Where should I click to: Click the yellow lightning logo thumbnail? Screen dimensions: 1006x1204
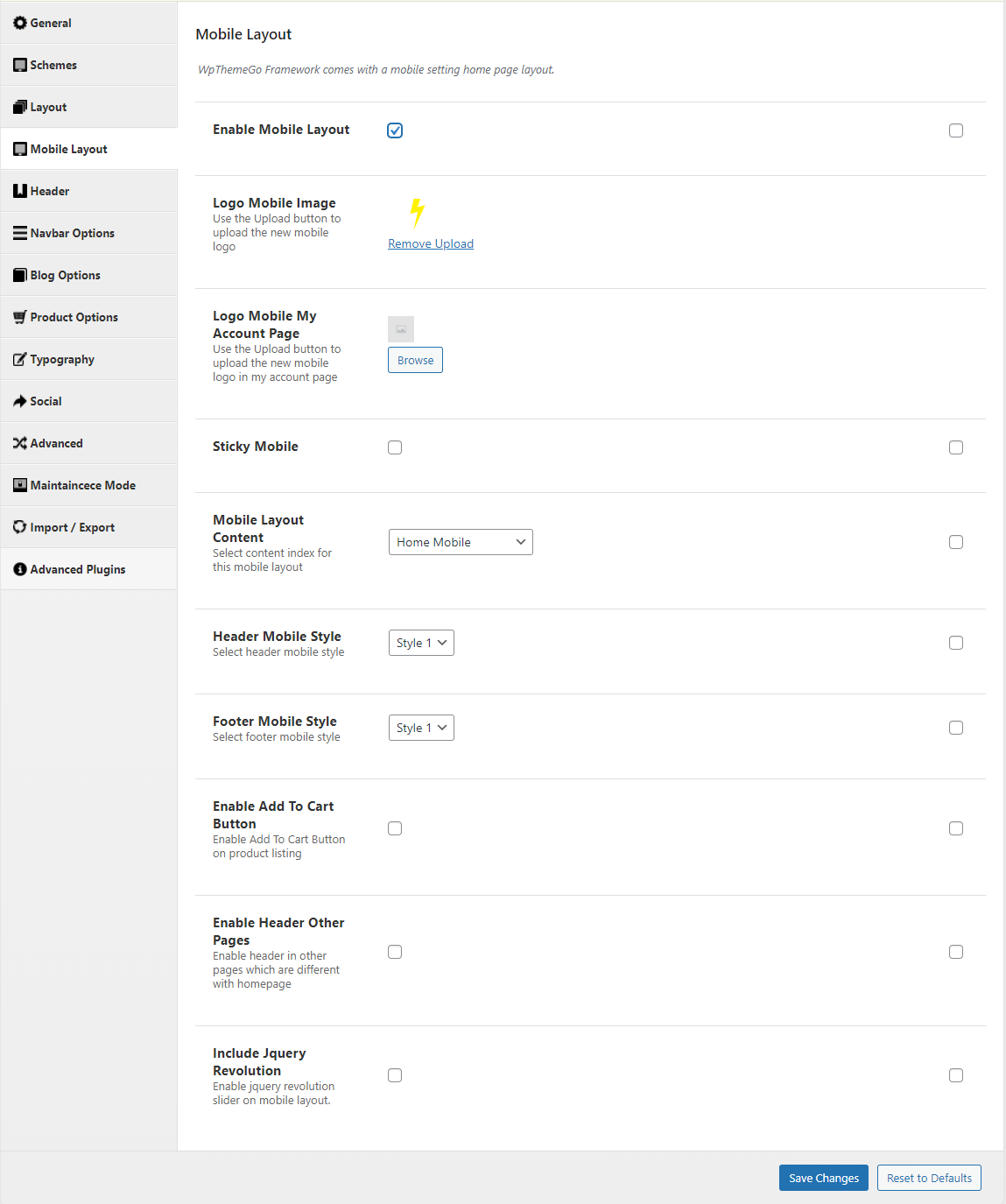[417, 213]
